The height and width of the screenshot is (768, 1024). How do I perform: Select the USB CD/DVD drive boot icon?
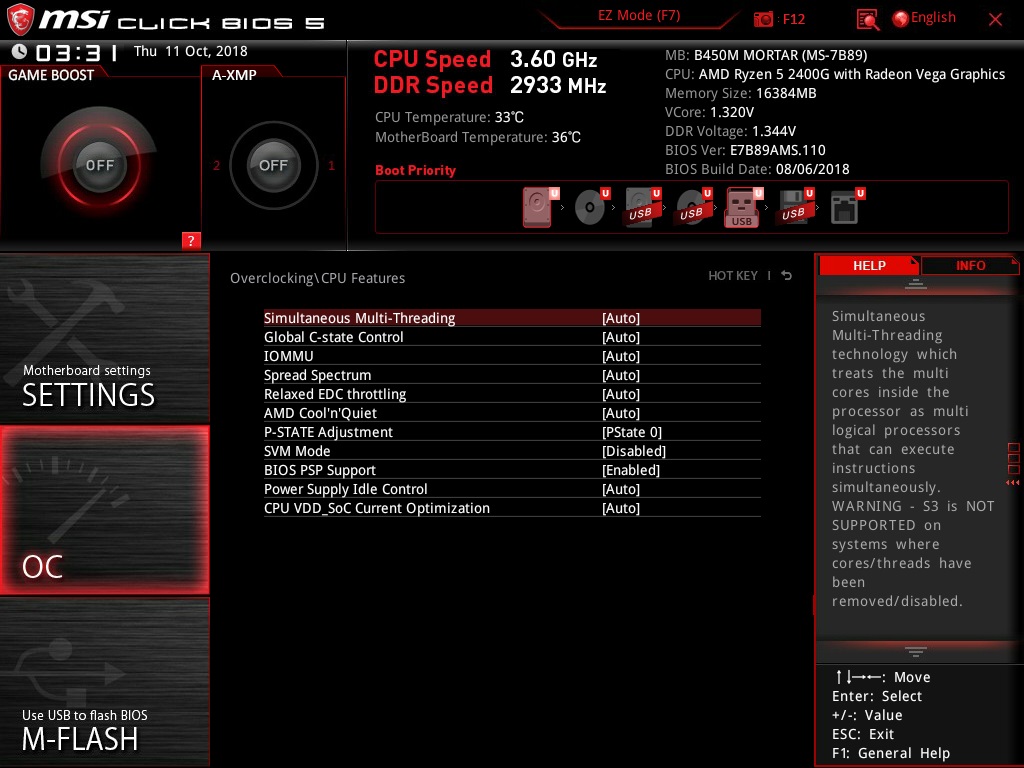[693, 205]
